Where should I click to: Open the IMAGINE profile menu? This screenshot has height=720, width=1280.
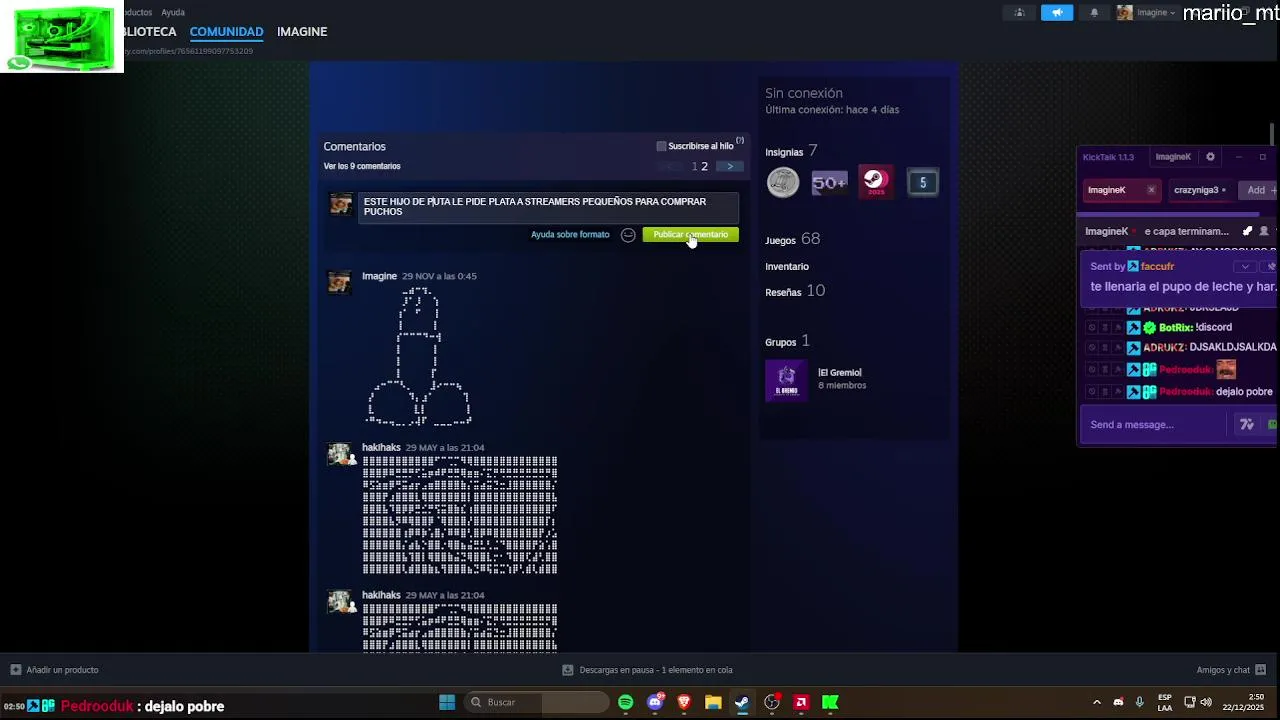(x=302, y=32)
